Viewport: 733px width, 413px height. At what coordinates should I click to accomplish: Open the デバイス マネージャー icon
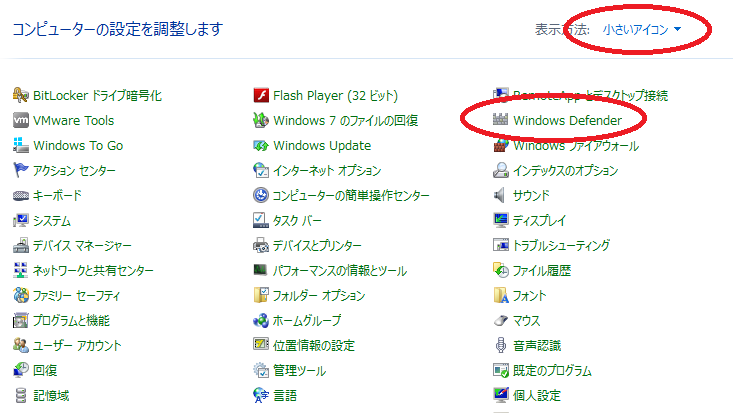tap(21, 246)
